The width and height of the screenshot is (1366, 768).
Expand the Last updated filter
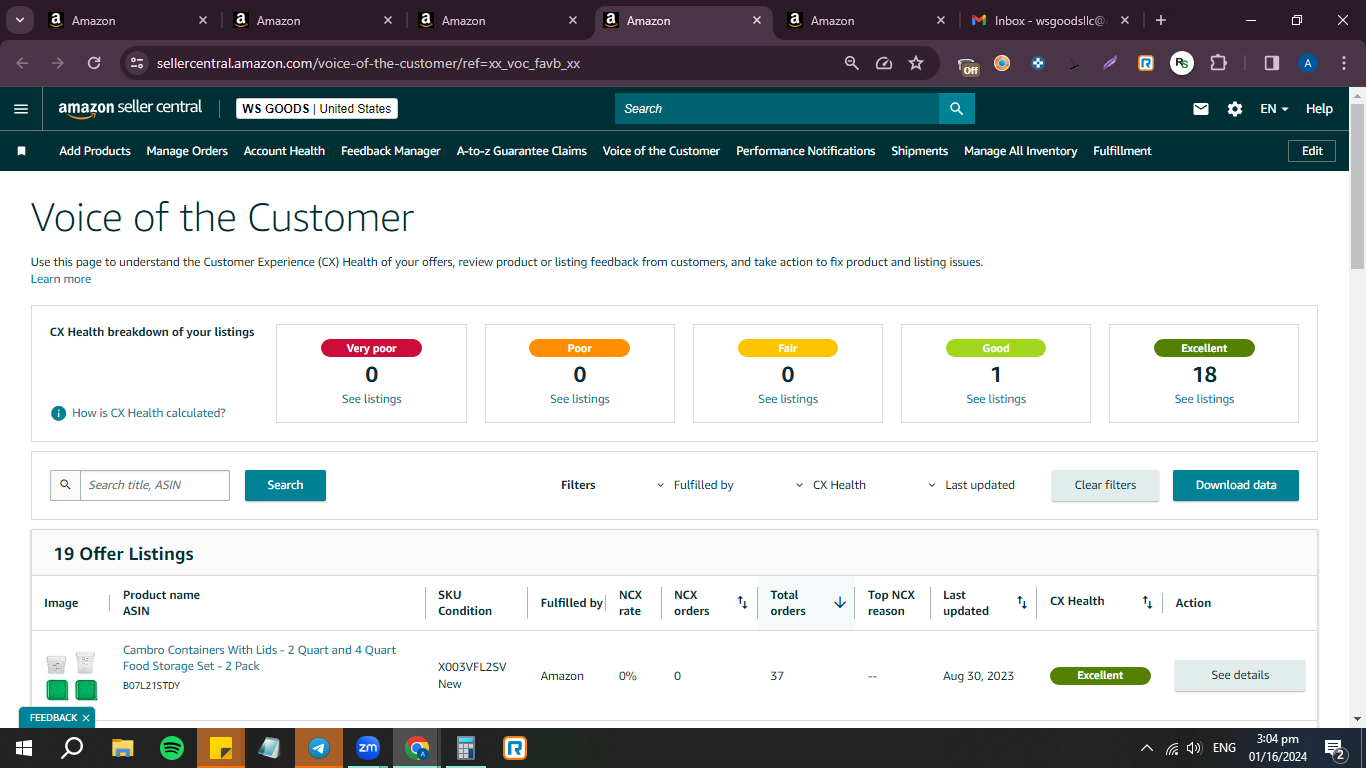pos(970,485)
